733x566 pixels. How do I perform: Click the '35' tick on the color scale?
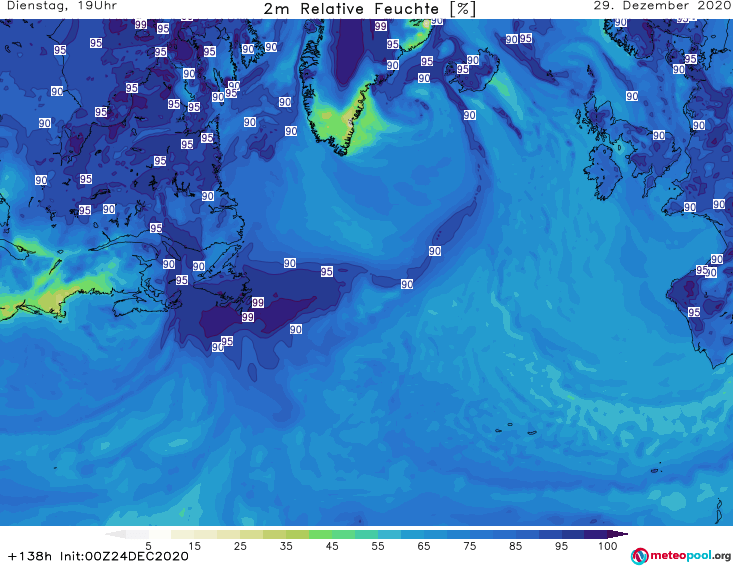(286, 546)
